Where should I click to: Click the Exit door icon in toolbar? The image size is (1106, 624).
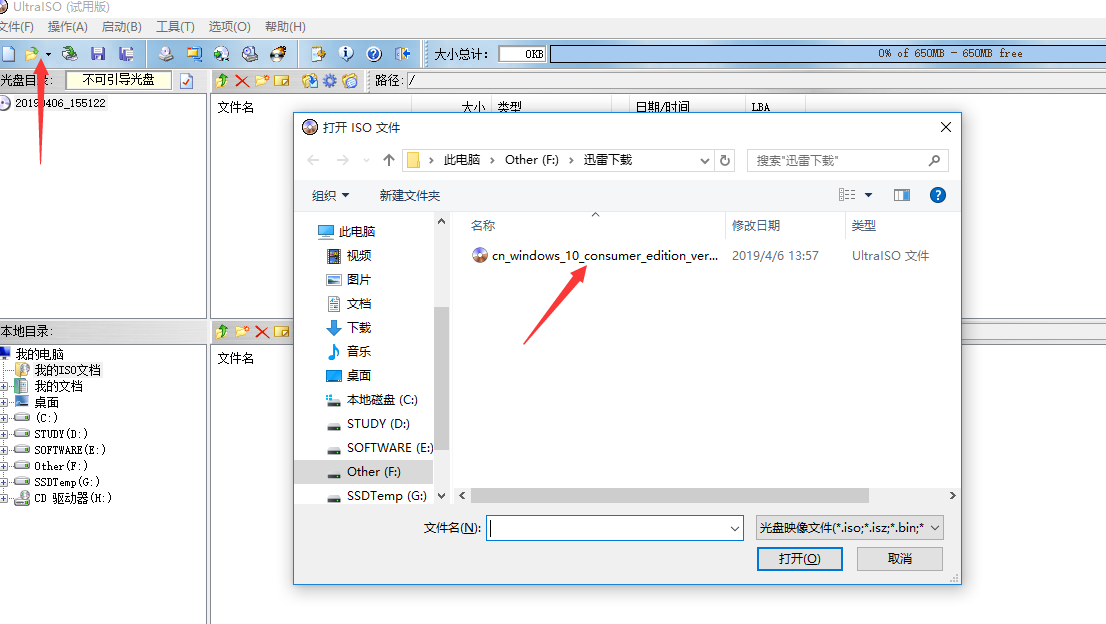pyautogui.click(x=403, y=54)
